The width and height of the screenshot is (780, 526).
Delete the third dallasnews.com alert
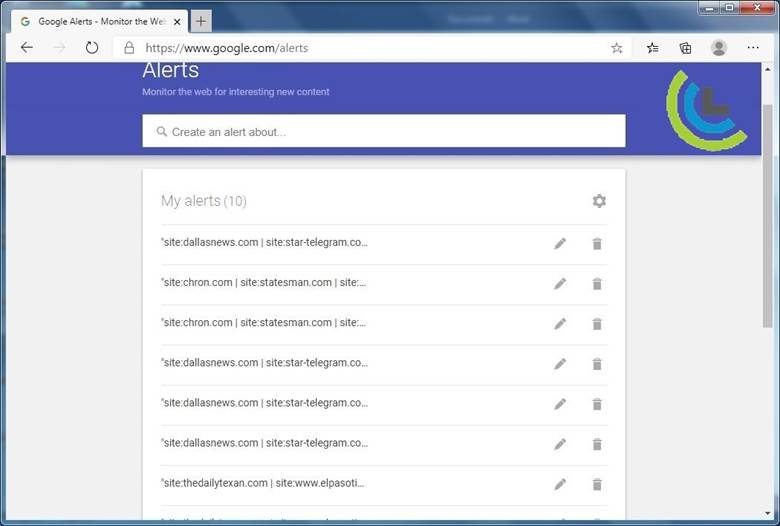[597, 404]
